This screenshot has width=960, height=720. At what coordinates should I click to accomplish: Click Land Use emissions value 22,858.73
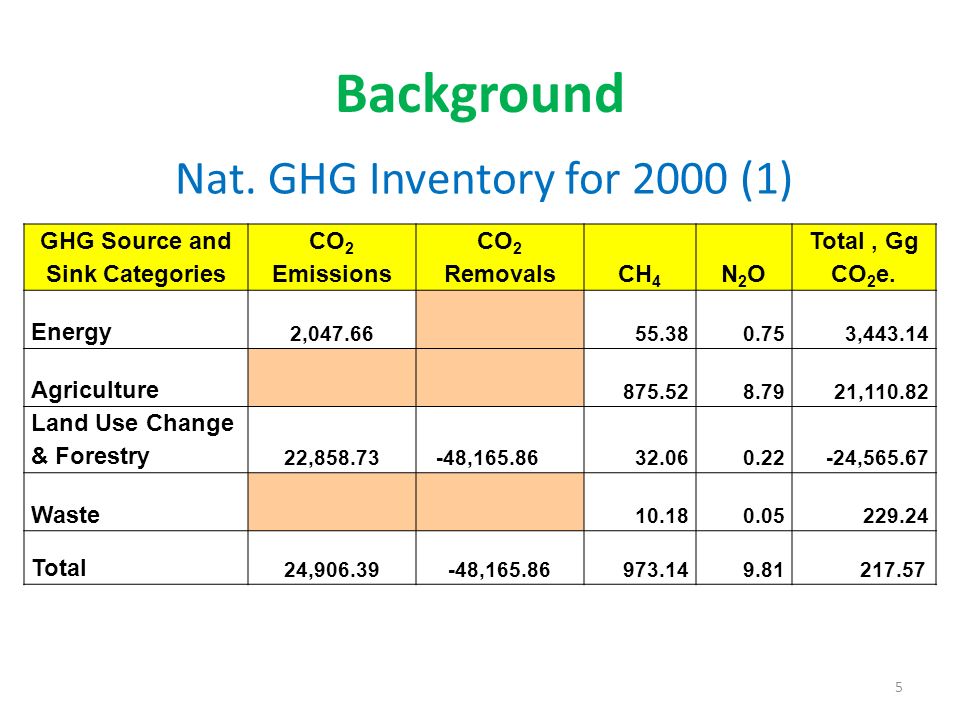tap(331, 458)
